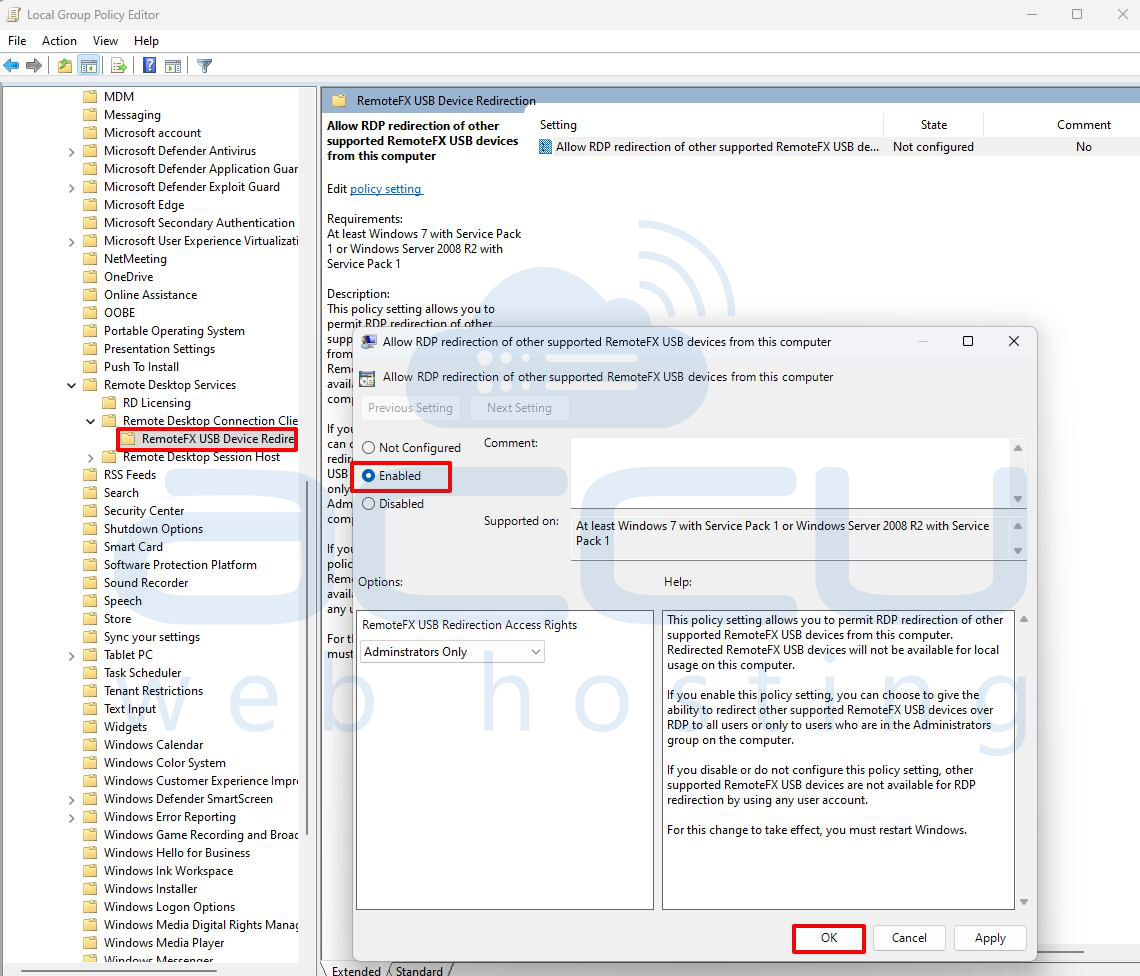Click Comment box scroll down arrow
Viewport: 1140px width, 976px height.
click(1018, 499)
